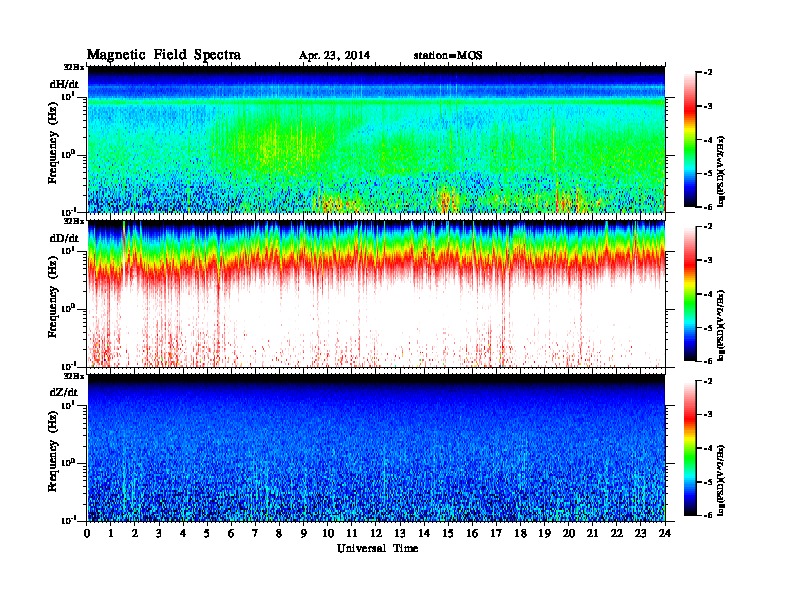This screenshot has height=612, width=792.
Task: Click the "-6" tick on dZ/dt color scale
Action: (x=708, y=516)
